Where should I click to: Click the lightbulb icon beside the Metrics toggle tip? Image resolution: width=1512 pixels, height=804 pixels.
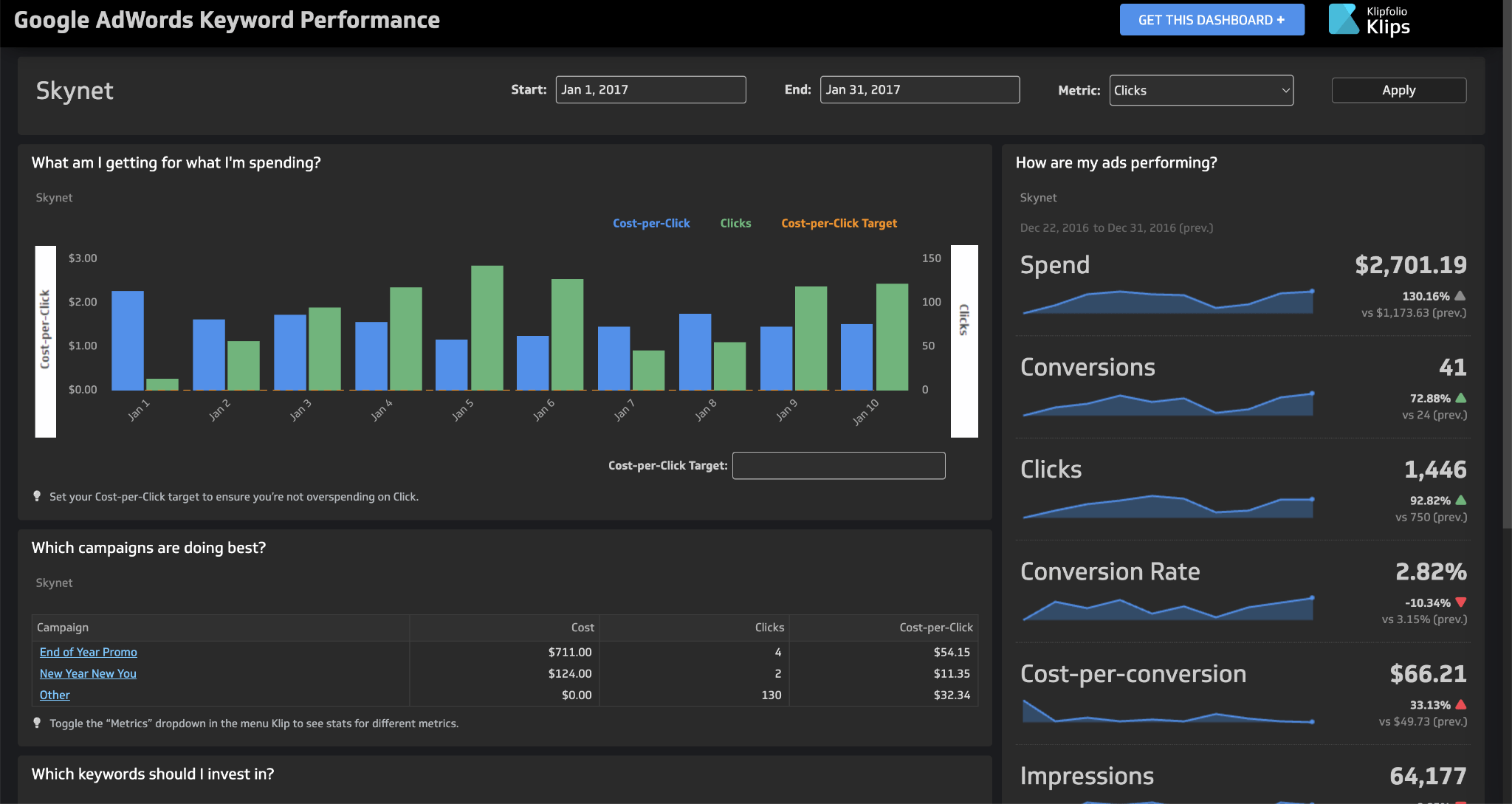coord(38,723)
